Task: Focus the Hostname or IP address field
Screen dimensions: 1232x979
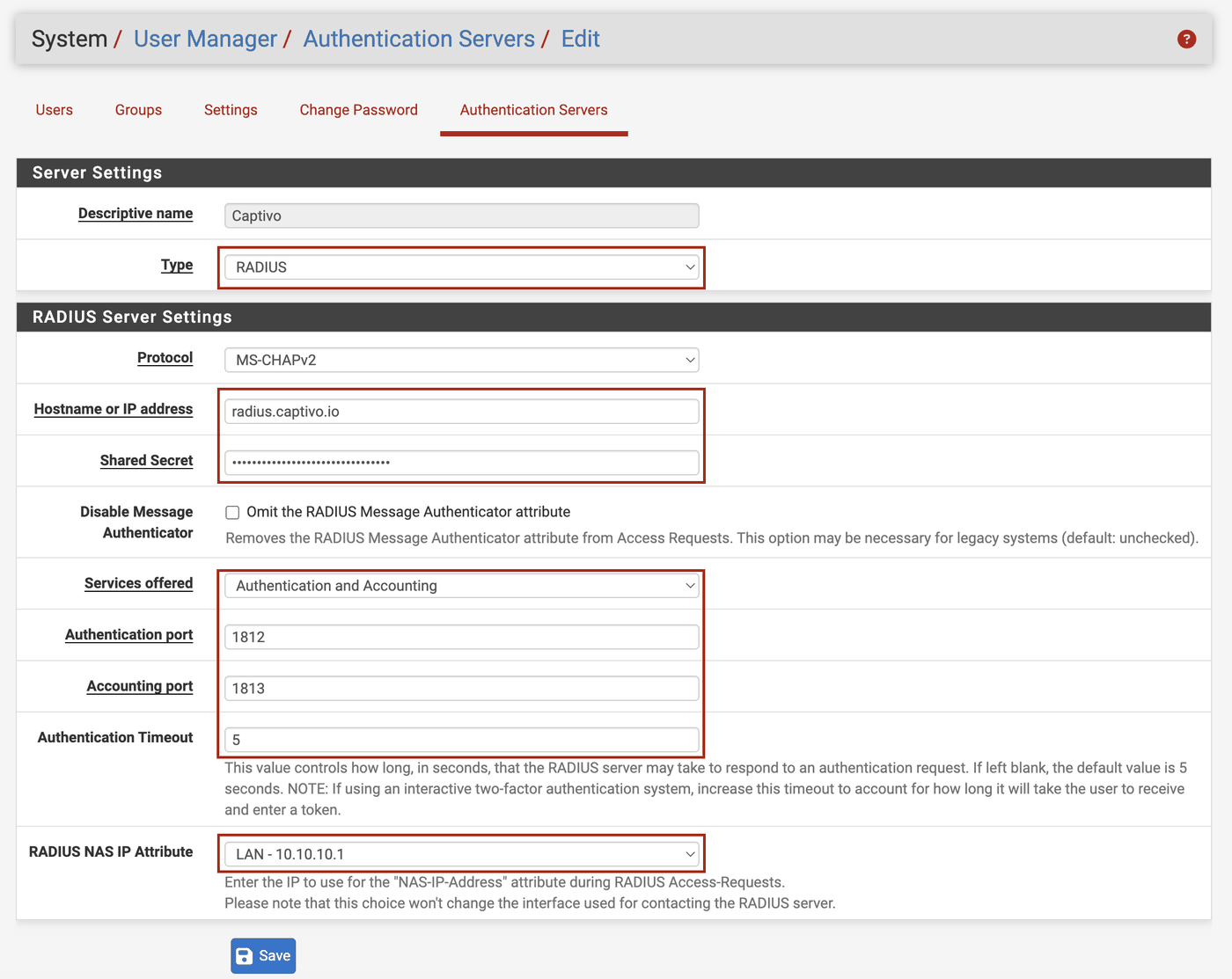Action: point(462,412)
